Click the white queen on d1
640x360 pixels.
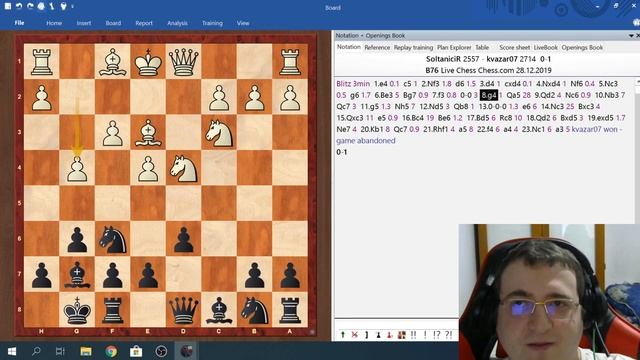tap(183, 62)
